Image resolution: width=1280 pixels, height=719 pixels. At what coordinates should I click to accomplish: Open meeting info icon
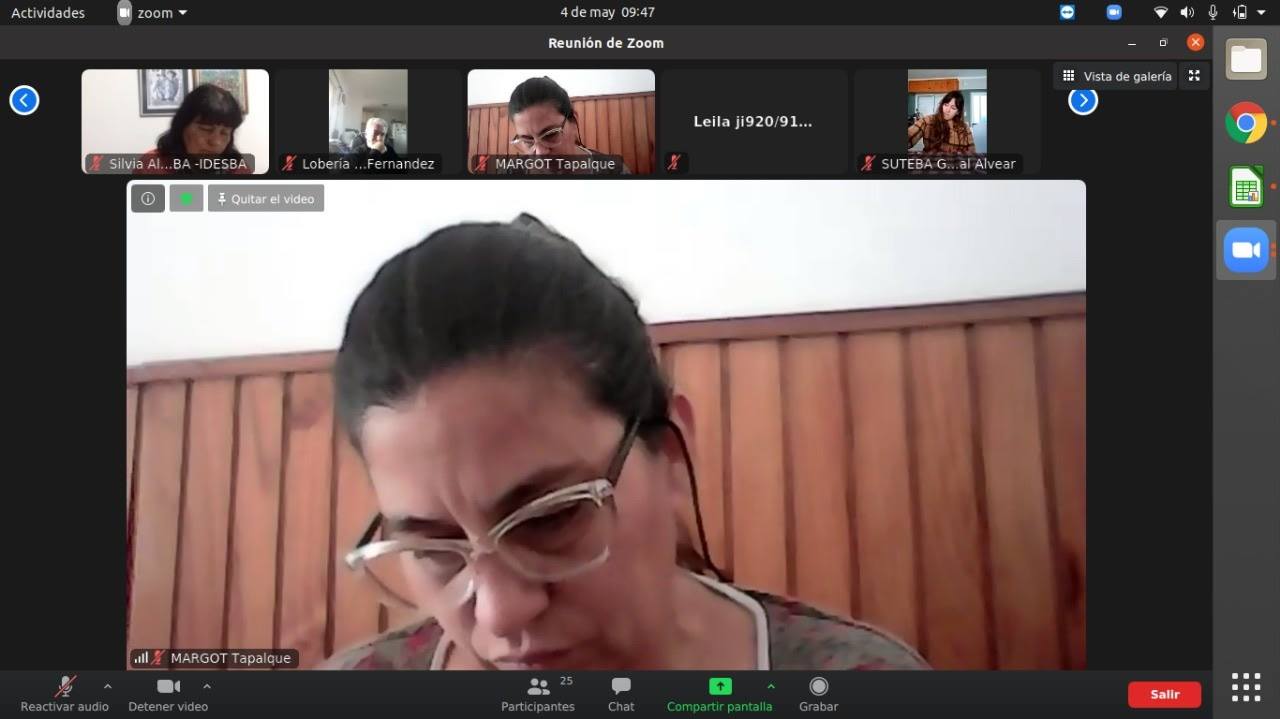click(x=148, y=199)
